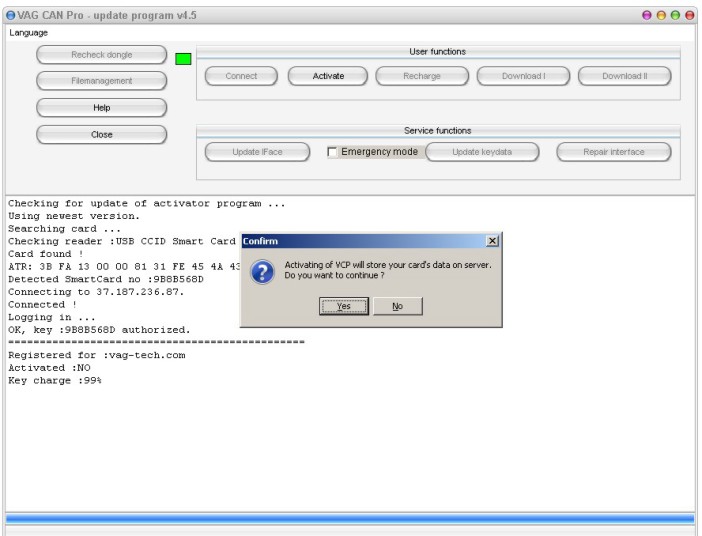Click the Download II button
The height and width of the screenshot is (536, 702).
pyautogui.click(x=625, y=76)
